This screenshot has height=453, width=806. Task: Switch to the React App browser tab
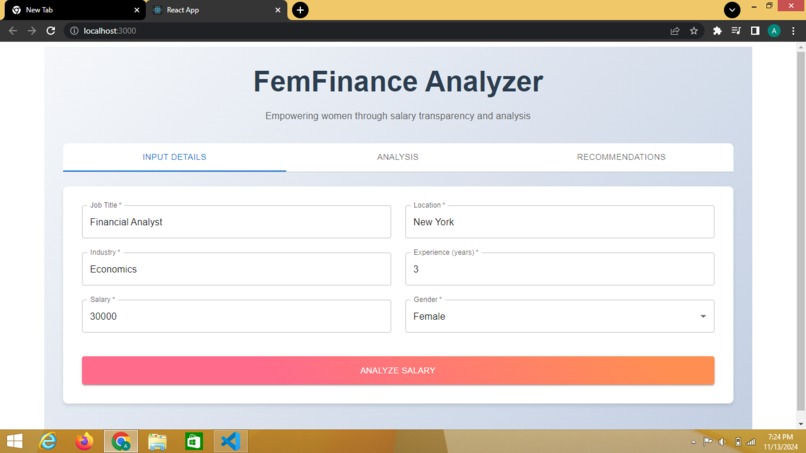(216, 10)
